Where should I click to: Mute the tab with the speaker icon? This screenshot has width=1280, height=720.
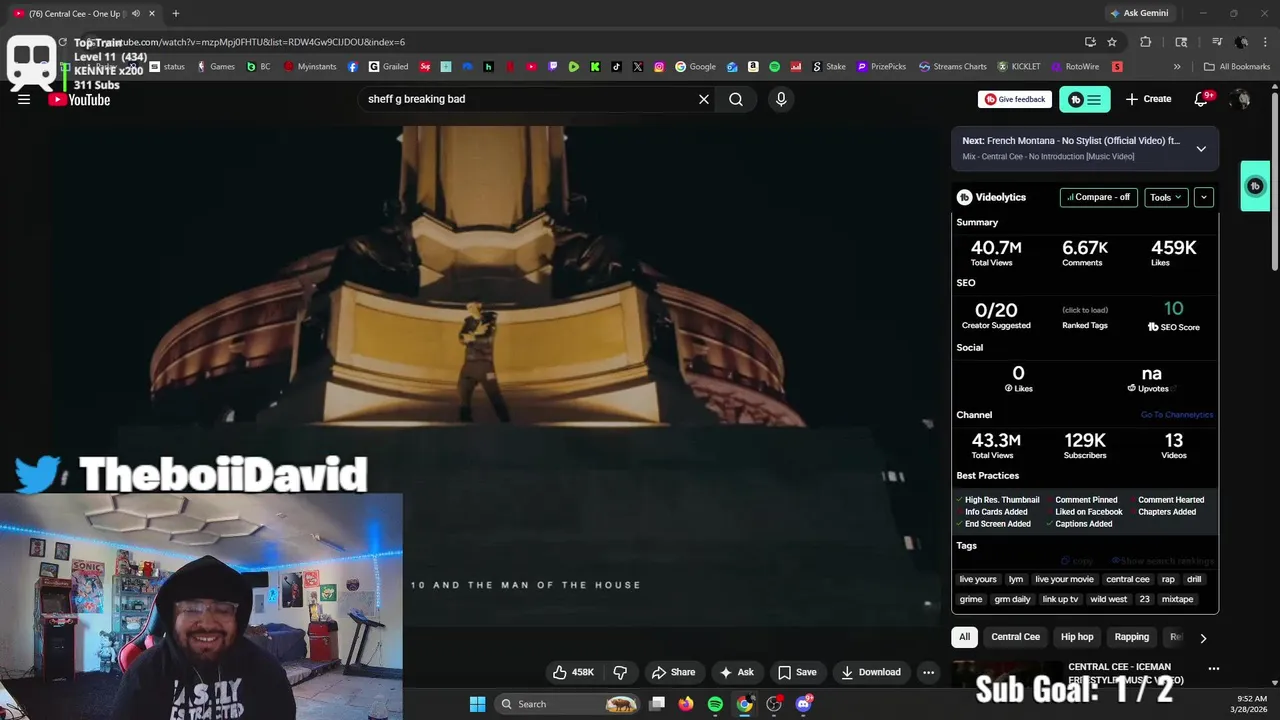coord(136,13)
